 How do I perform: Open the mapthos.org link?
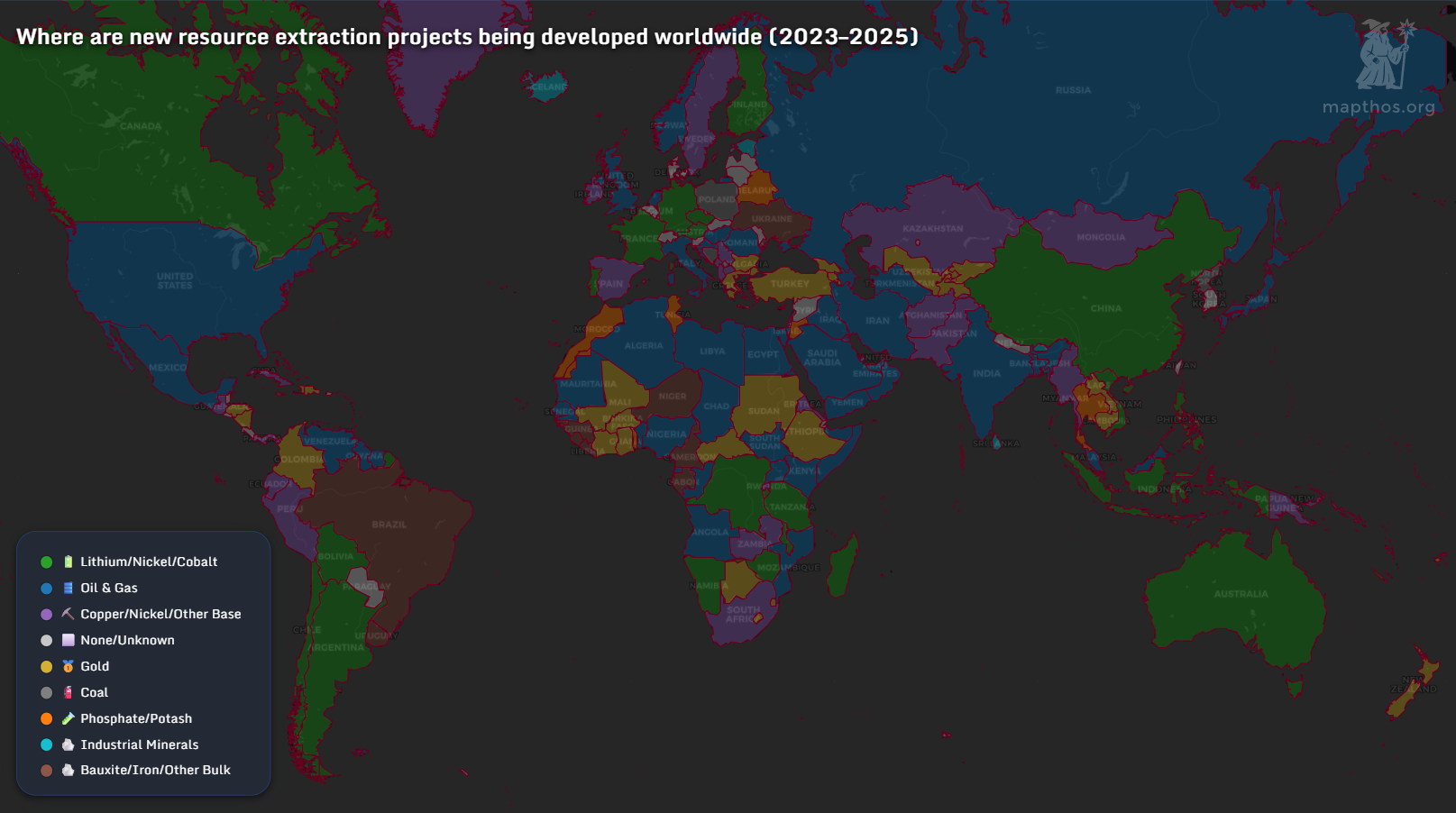click(x=1378, y=107)
